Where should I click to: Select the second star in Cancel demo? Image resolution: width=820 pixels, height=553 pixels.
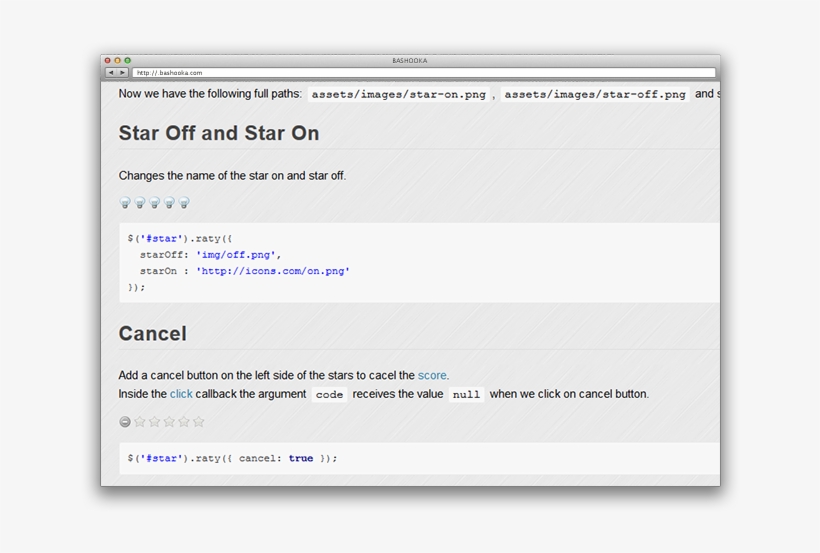click(155, 422)
